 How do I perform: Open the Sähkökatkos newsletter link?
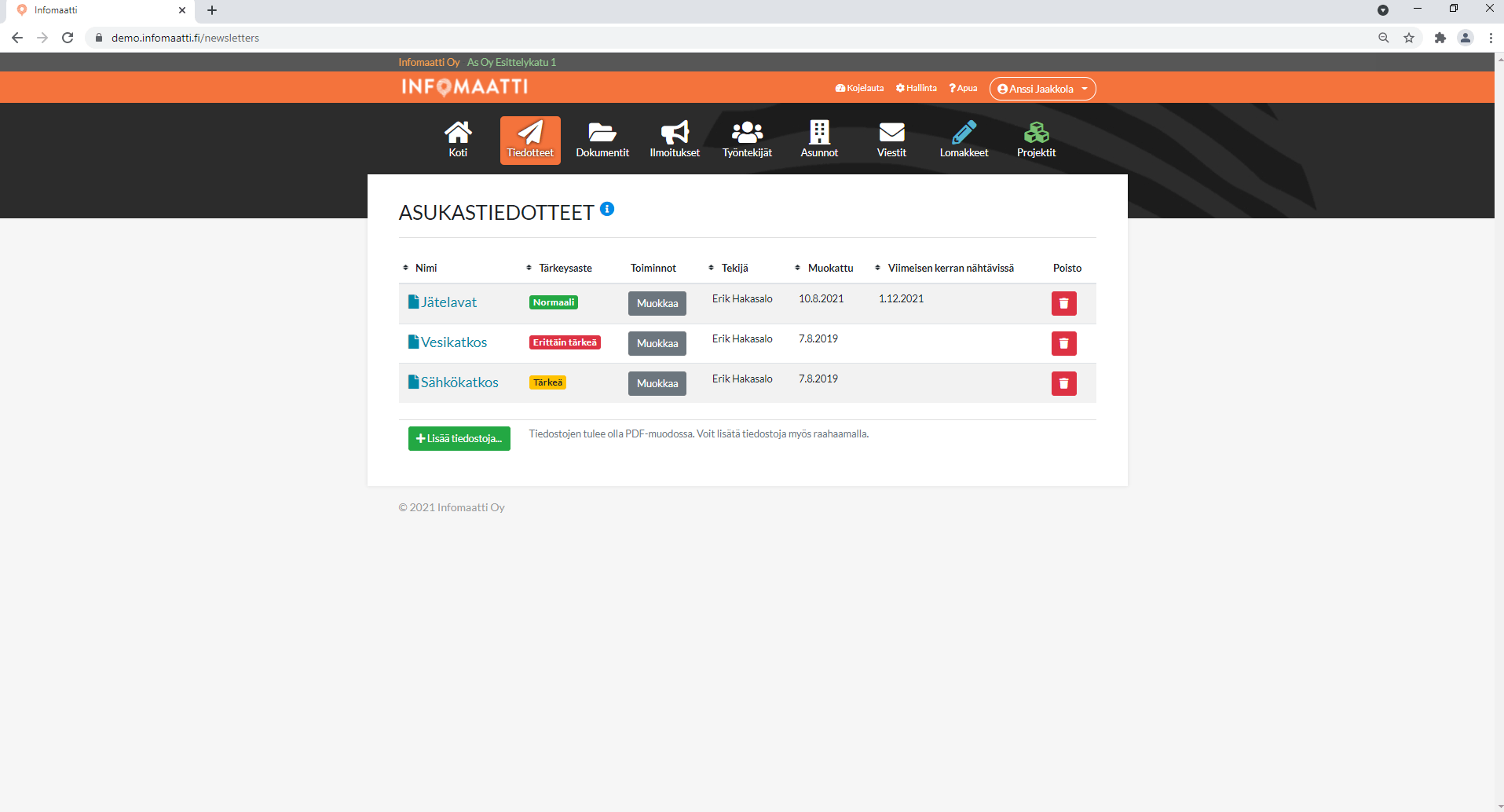click(453, 382)
